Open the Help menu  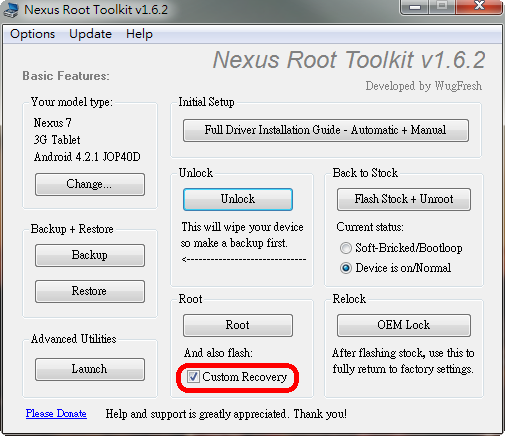coord(139,34)
